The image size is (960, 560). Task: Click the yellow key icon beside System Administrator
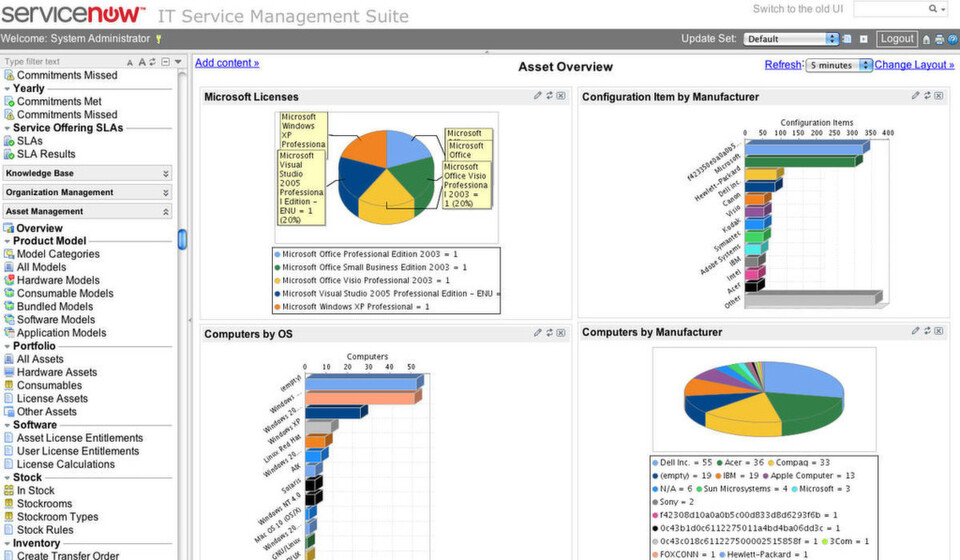(x=159, y=39)
